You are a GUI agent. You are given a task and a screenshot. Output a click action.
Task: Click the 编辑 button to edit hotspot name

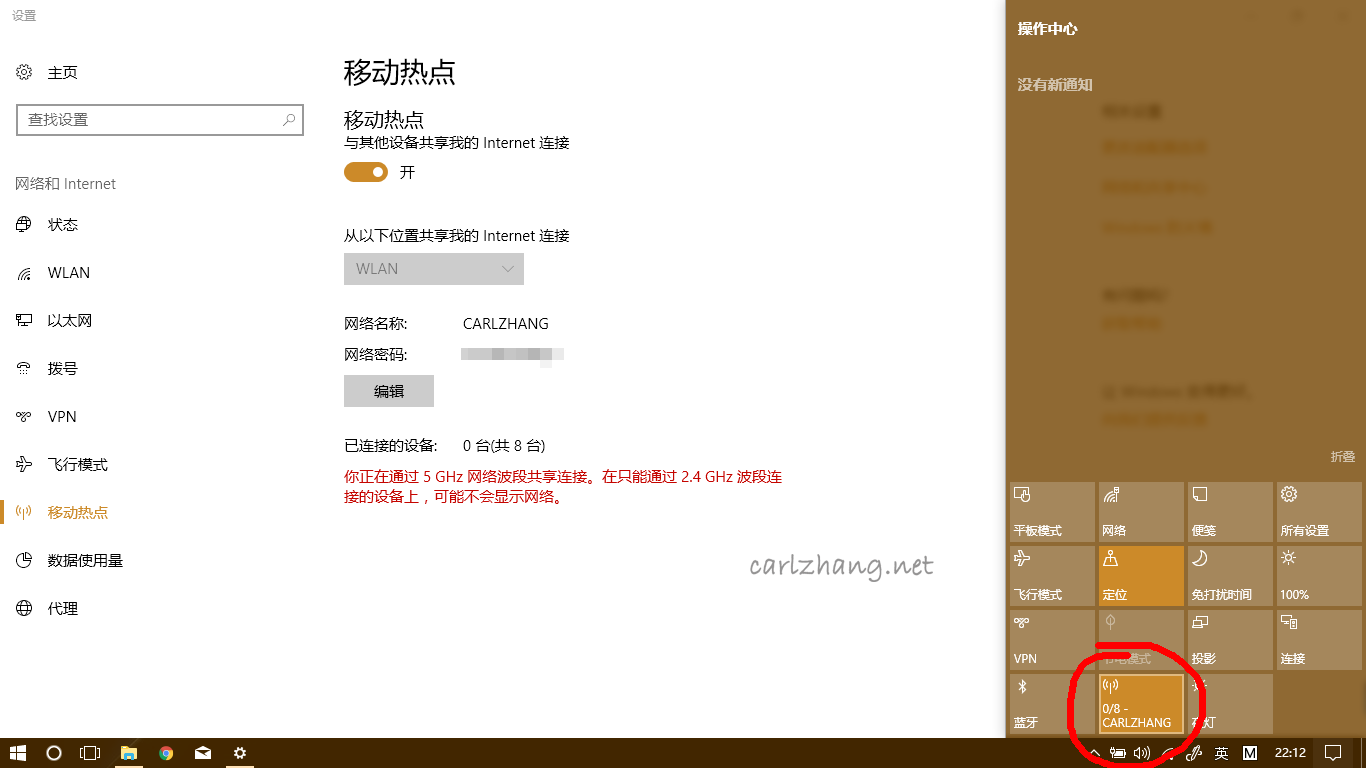click(x=388, y=390)
